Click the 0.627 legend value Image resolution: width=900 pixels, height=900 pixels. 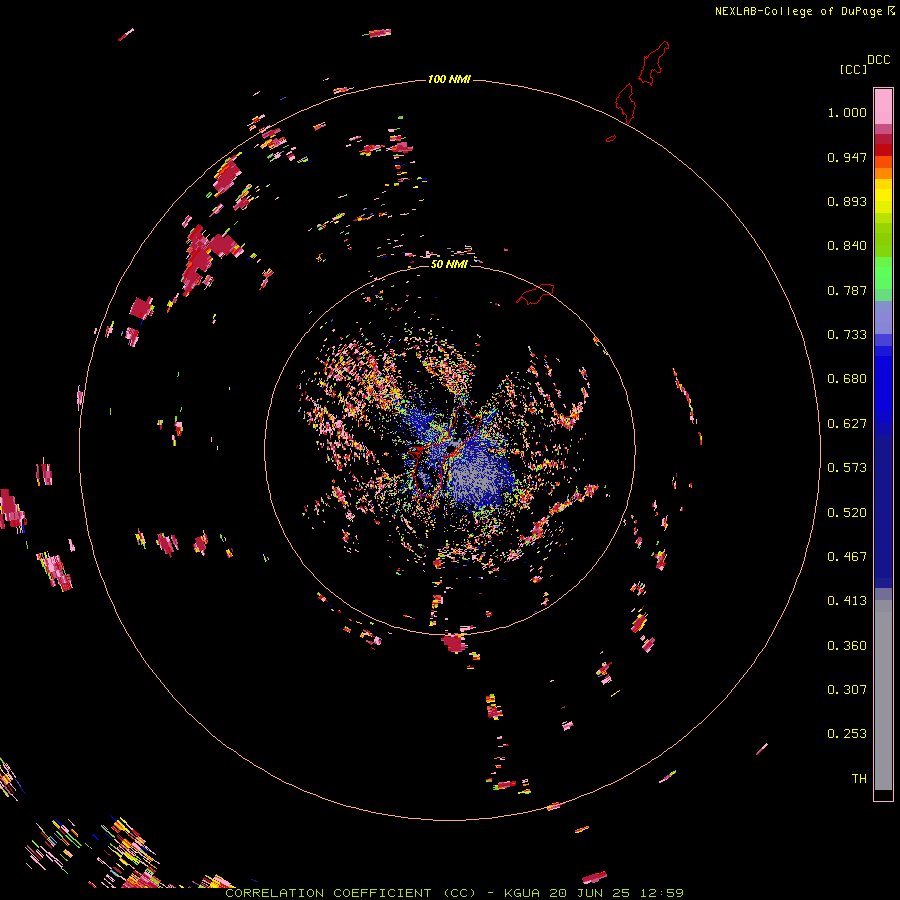coord(847,424)
